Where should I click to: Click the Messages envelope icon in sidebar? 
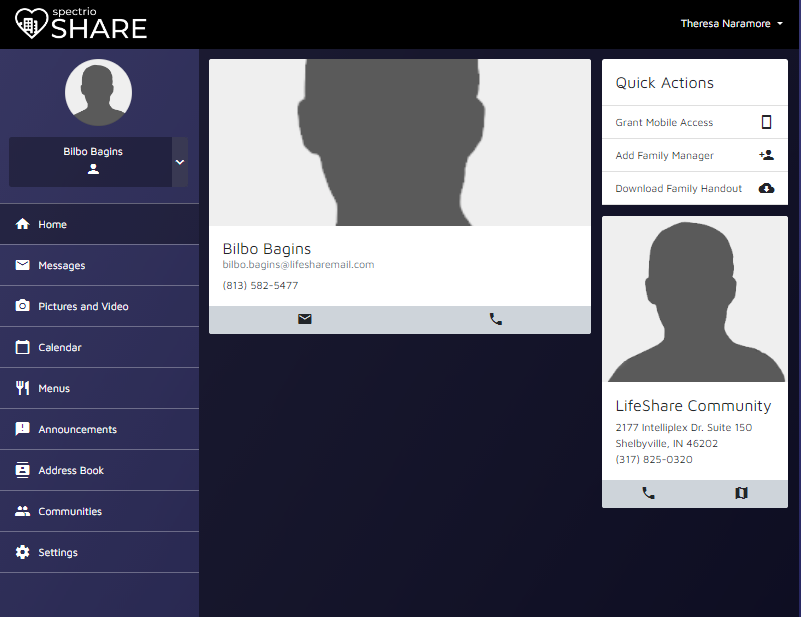[x=22, y=265]
